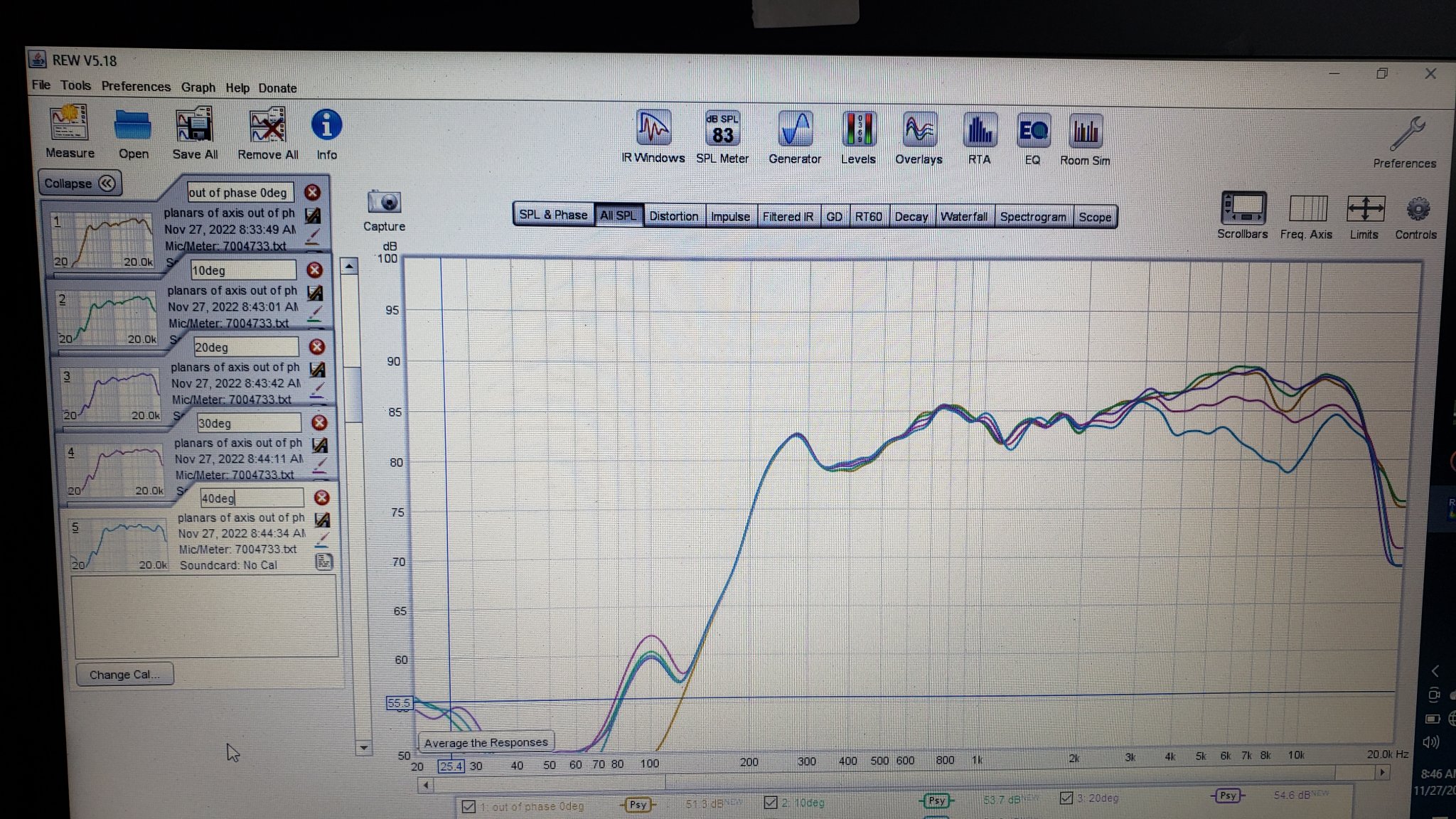Toggle graph Scrollbars icon
Screen dimensions: 1456x819
point(1243,209)
